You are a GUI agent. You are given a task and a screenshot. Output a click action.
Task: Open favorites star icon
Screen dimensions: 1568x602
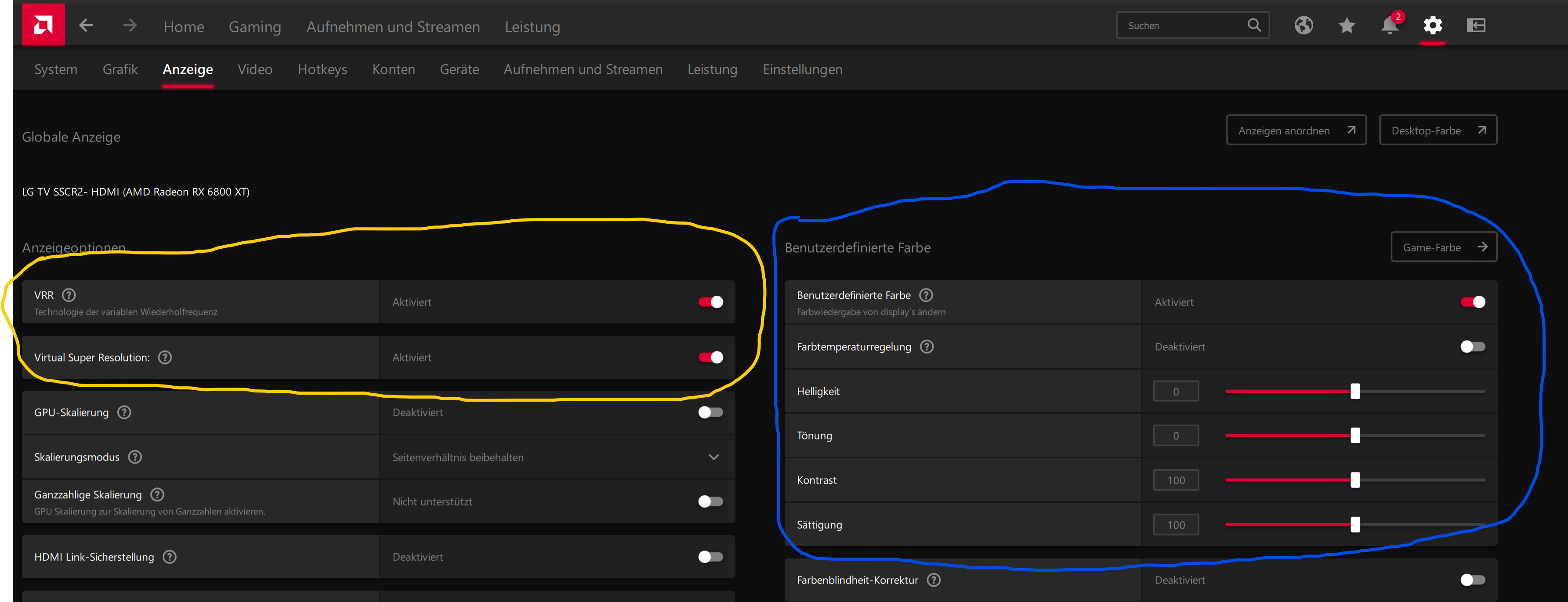click(1347, 25)
